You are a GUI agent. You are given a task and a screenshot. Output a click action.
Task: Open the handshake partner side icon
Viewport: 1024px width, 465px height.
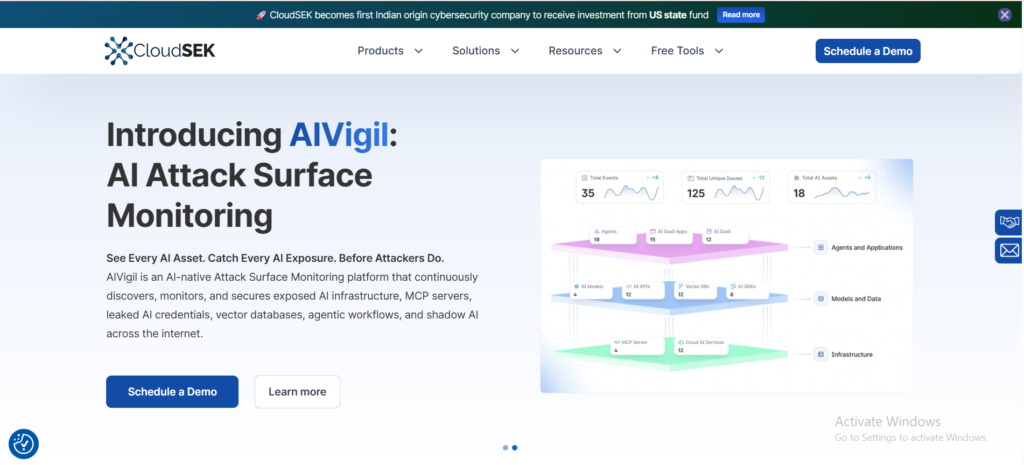pyautogui.click(x=1009, y=223)
